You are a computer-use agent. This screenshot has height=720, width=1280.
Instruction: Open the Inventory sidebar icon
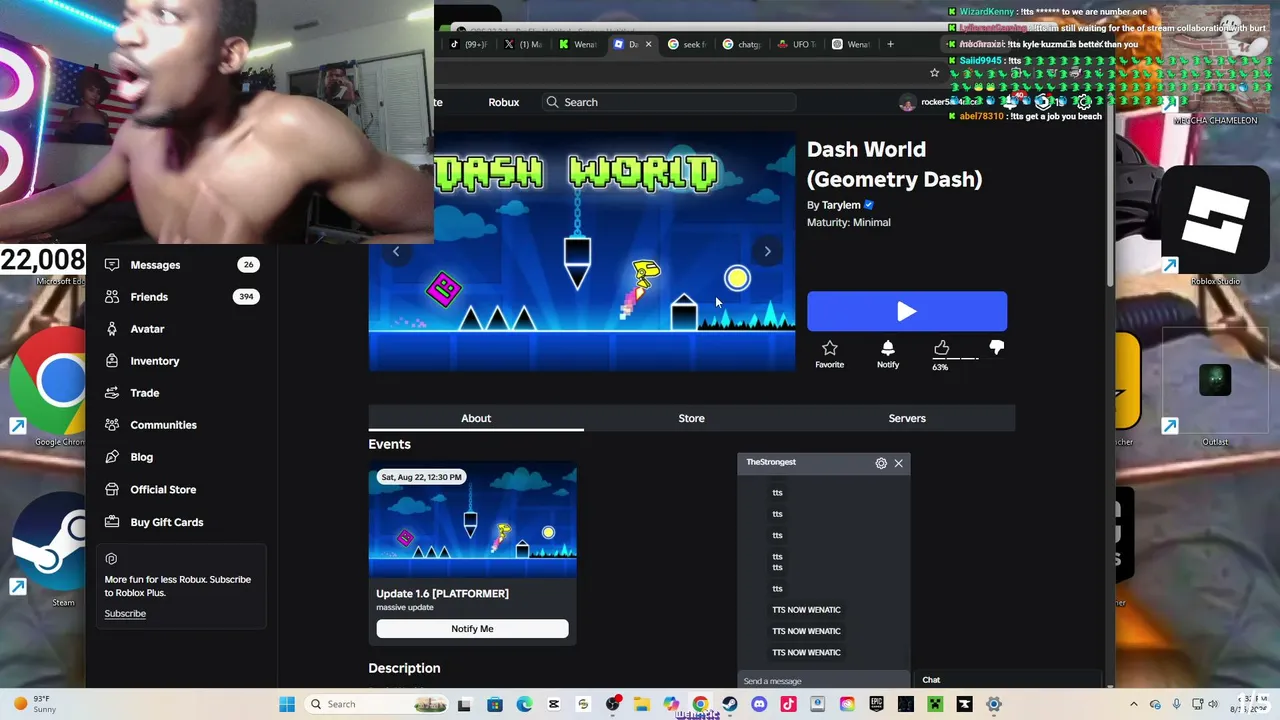click(112, 361)
